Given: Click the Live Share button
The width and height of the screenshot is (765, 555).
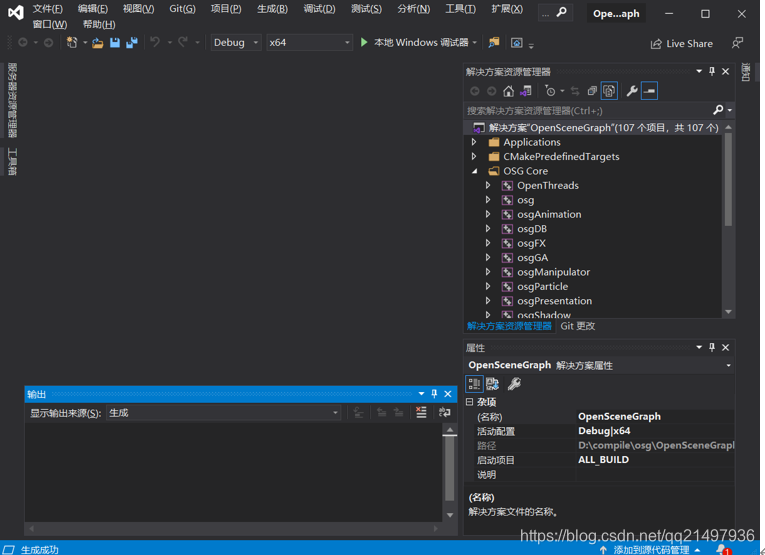Looking at the screenshot, I should coord(682,44).
